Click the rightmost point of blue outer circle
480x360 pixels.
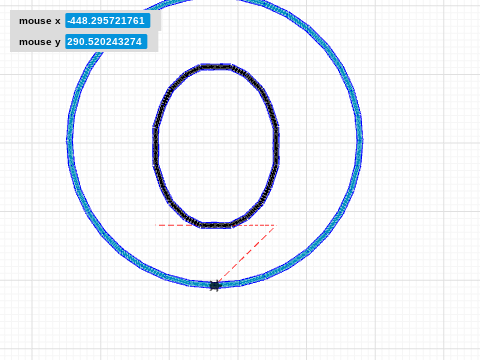pyautogui.click(x=360, y=140)
